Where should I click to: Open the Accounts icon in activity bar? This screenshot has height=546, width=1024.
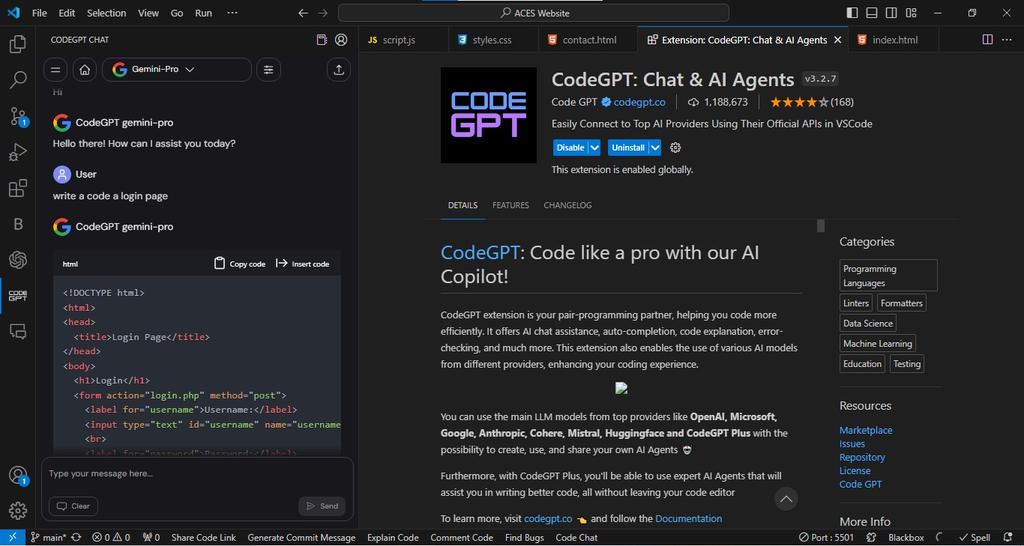click(x=18, y=475)
